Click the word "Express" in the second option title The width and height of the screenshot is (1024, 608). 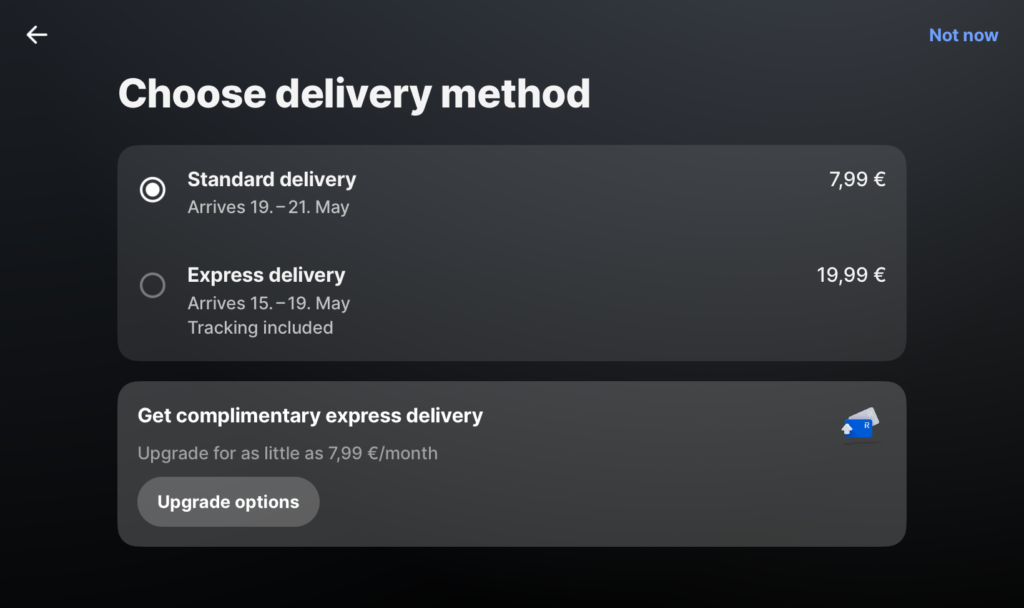tap(224, 275)
